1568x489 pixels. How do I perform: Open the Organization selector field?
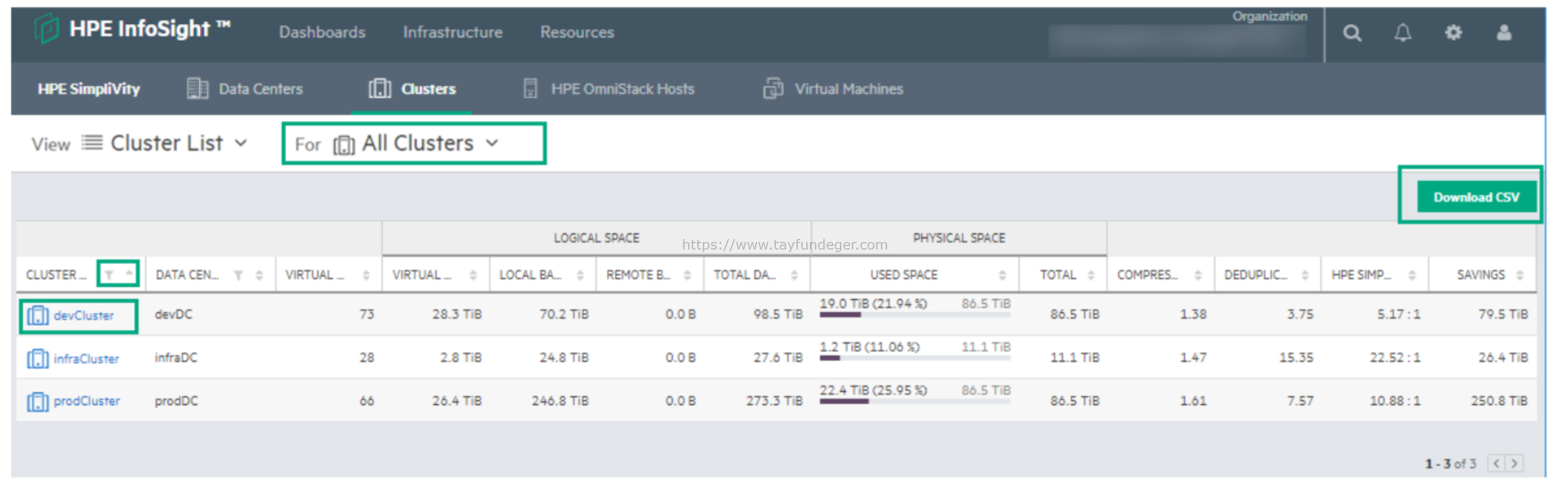point(1177,41)
